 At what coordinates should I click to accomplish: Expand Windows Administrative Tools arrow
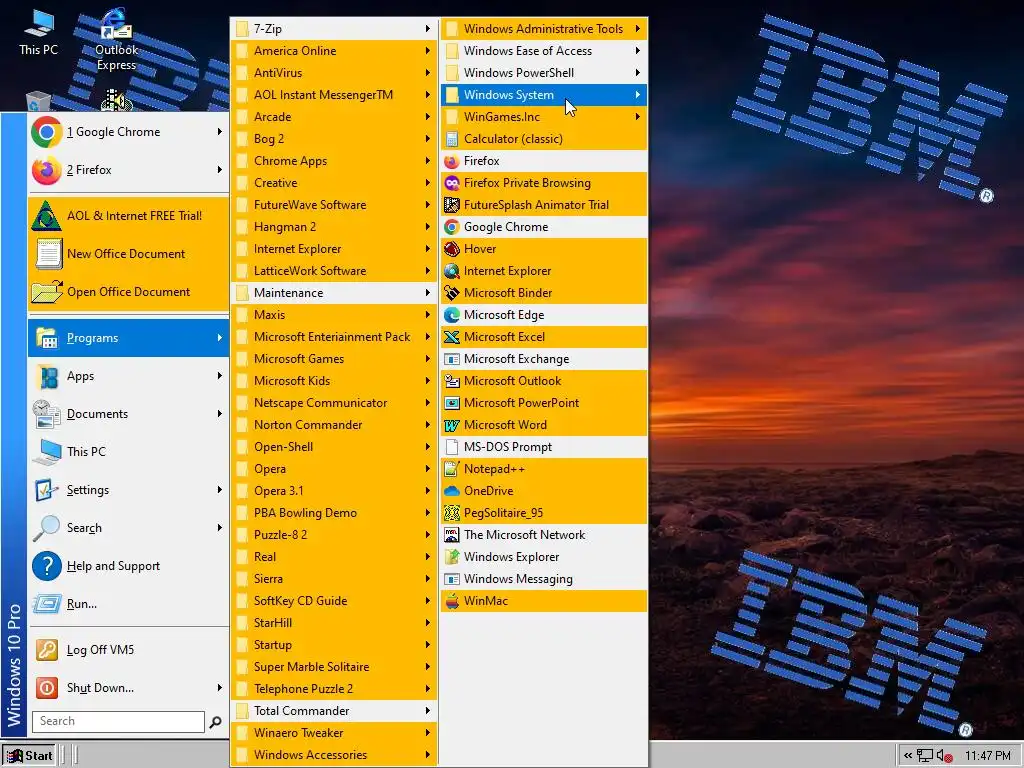pyautogui.click(x=637, y=29)
